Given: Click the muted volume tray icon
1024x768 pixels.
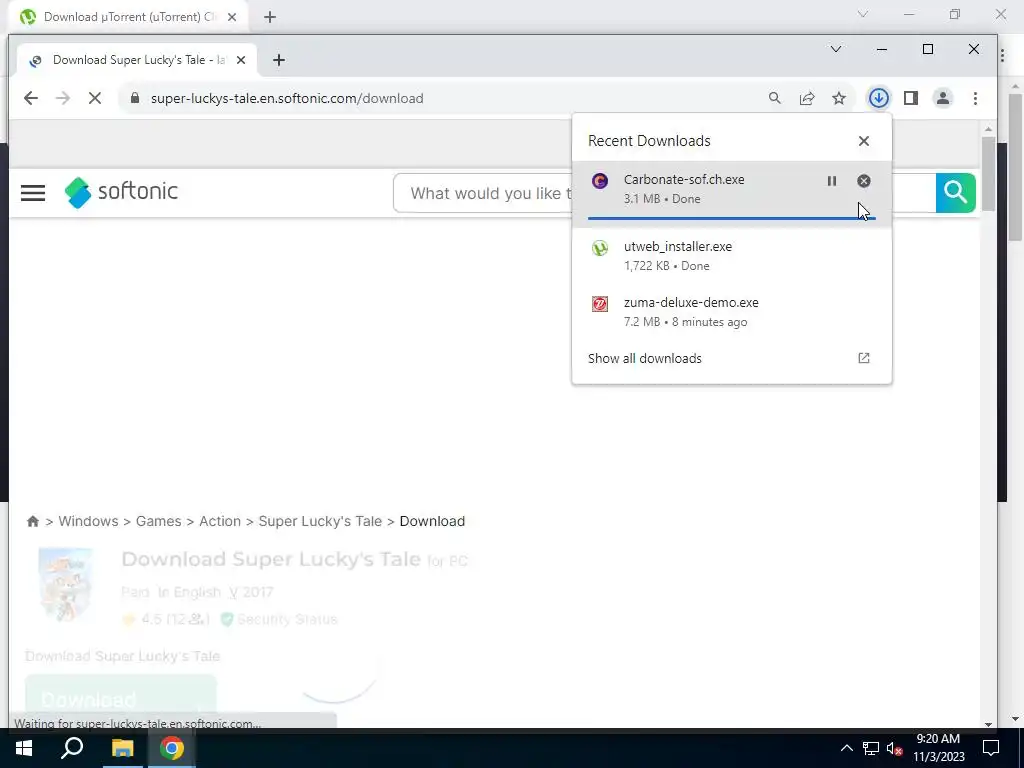Looking at the screenshot, I should pos(895,748).
